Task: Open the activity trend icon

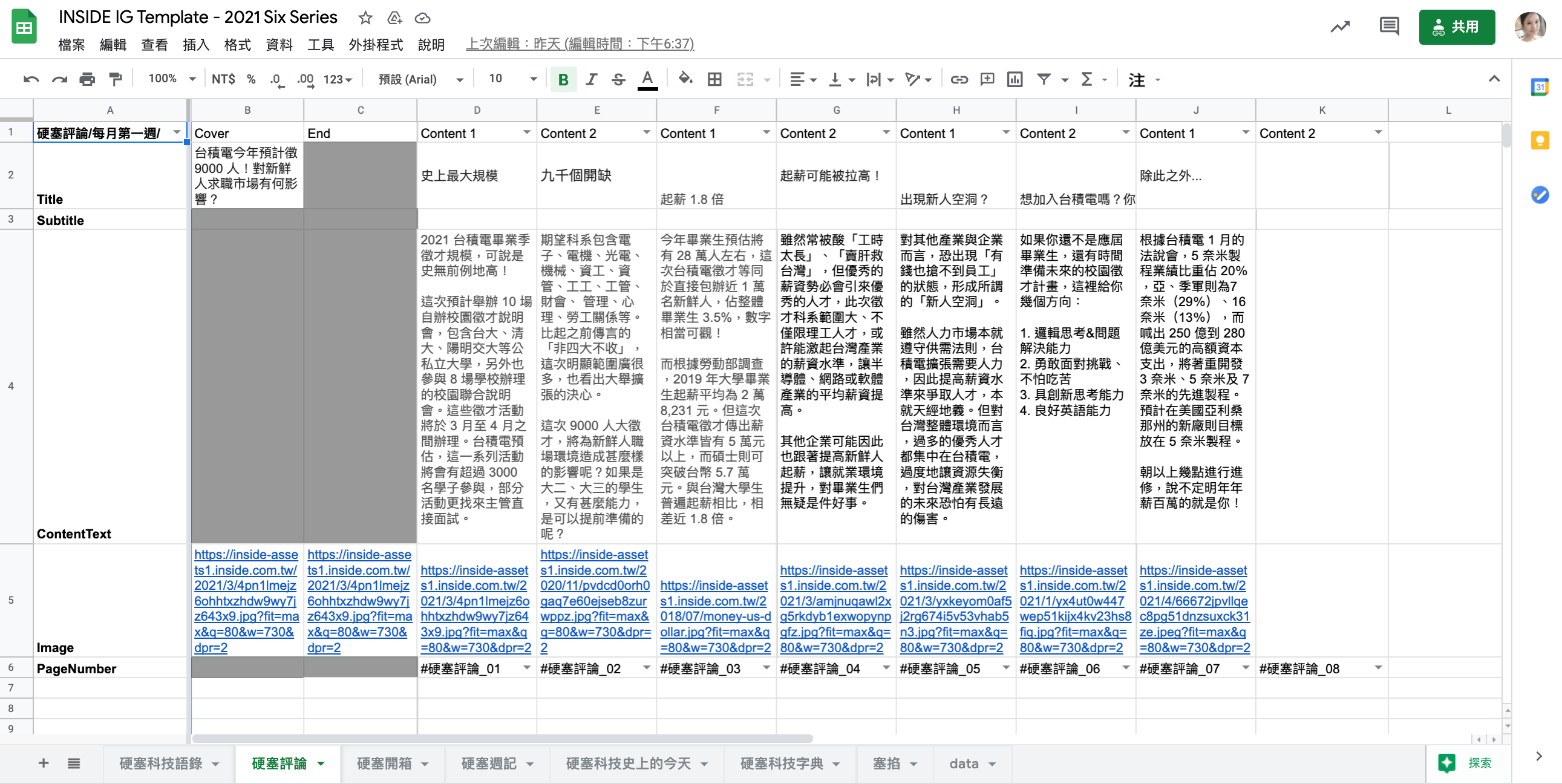Action: coord(1340,27)
